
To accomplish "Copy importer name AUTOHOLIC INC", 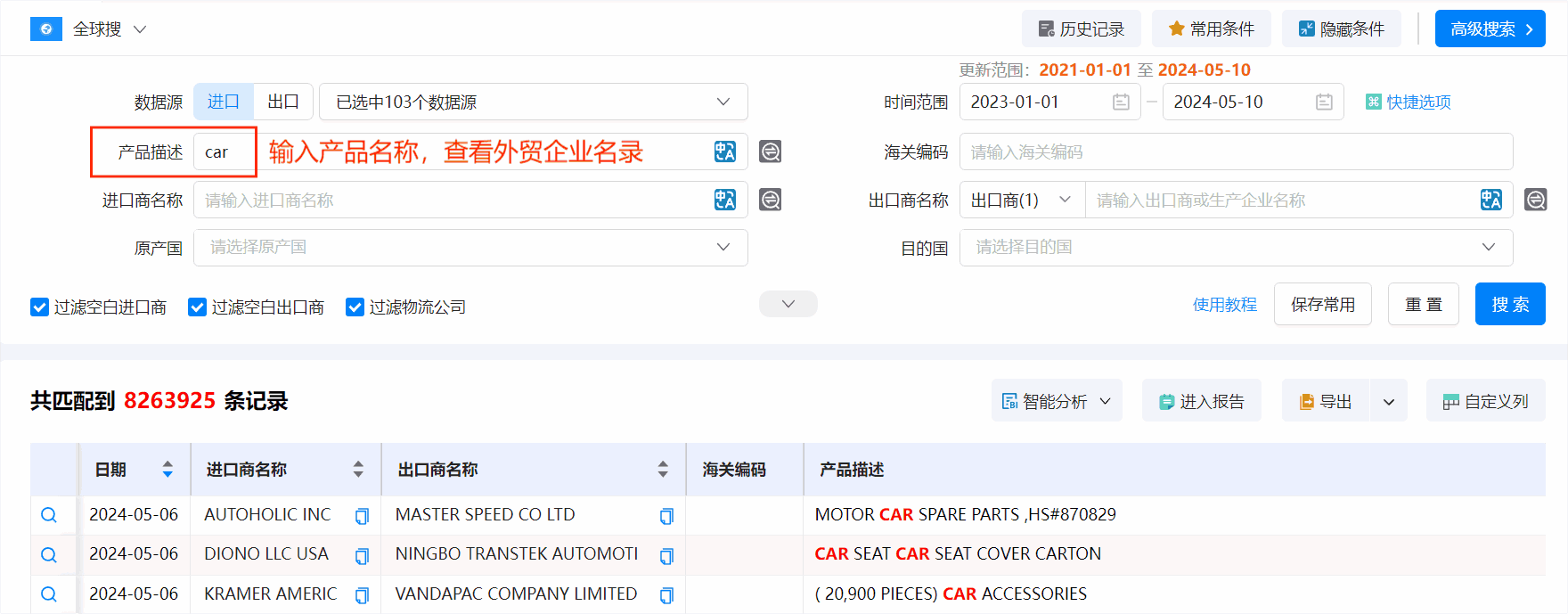I will [x=362, y=516].
